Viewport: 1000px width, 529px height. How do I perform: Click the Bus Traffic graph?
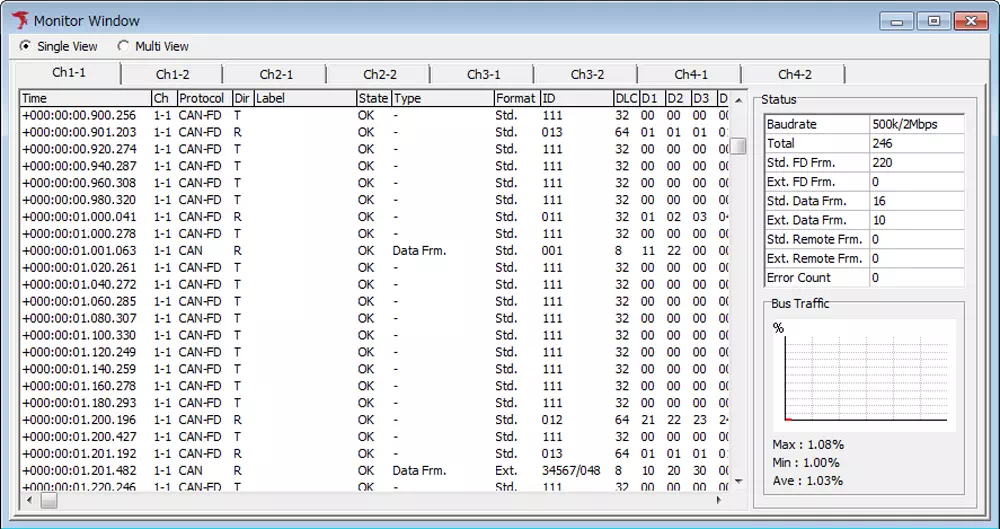[863, 375]
